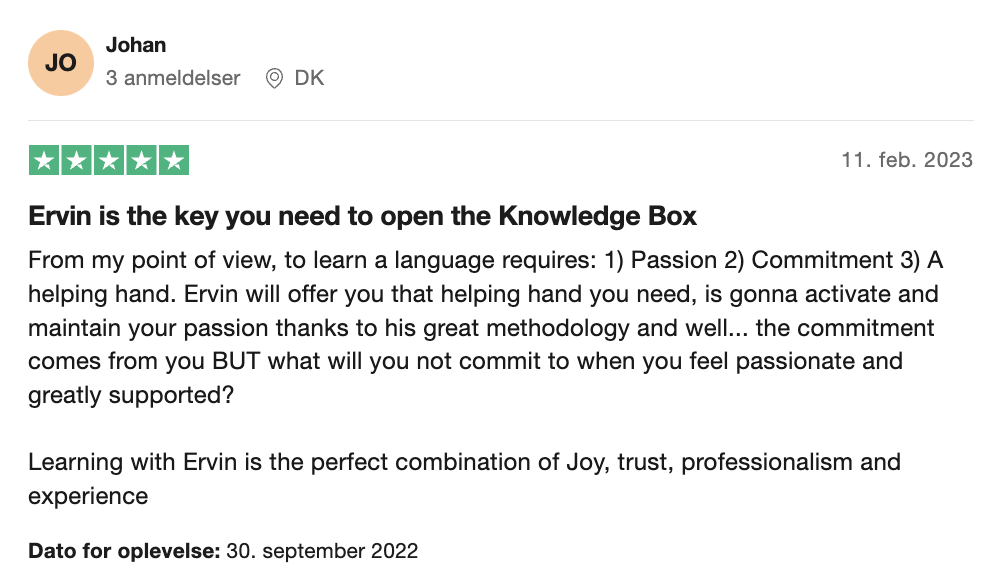The height and width of the screenshot is (580, 1008).
Task: Click the JO avatar circle
Action: point(61,63)
